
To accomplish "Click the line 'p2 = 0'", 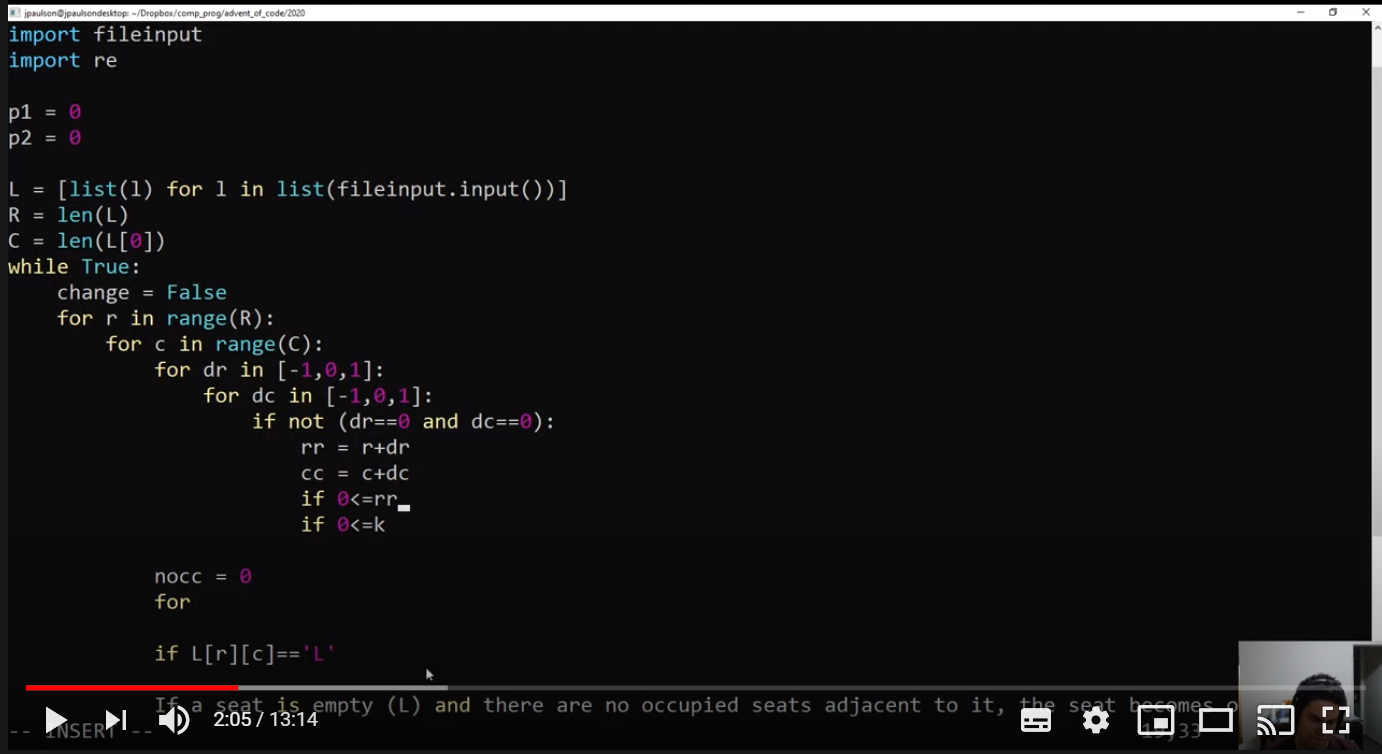I will pyautogui.click(x=45, y=138).
